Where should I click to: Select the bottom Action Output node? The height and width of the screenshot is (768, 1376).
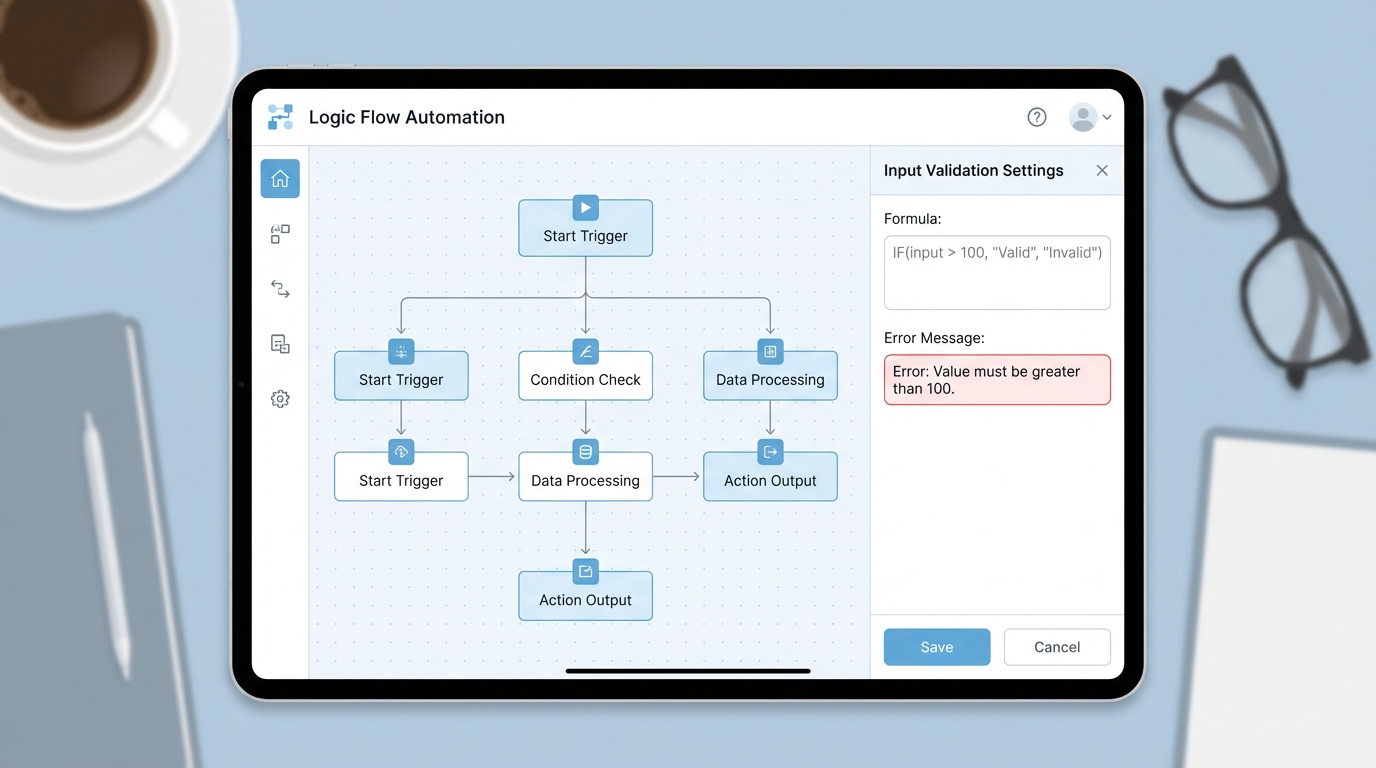[585, 599]
